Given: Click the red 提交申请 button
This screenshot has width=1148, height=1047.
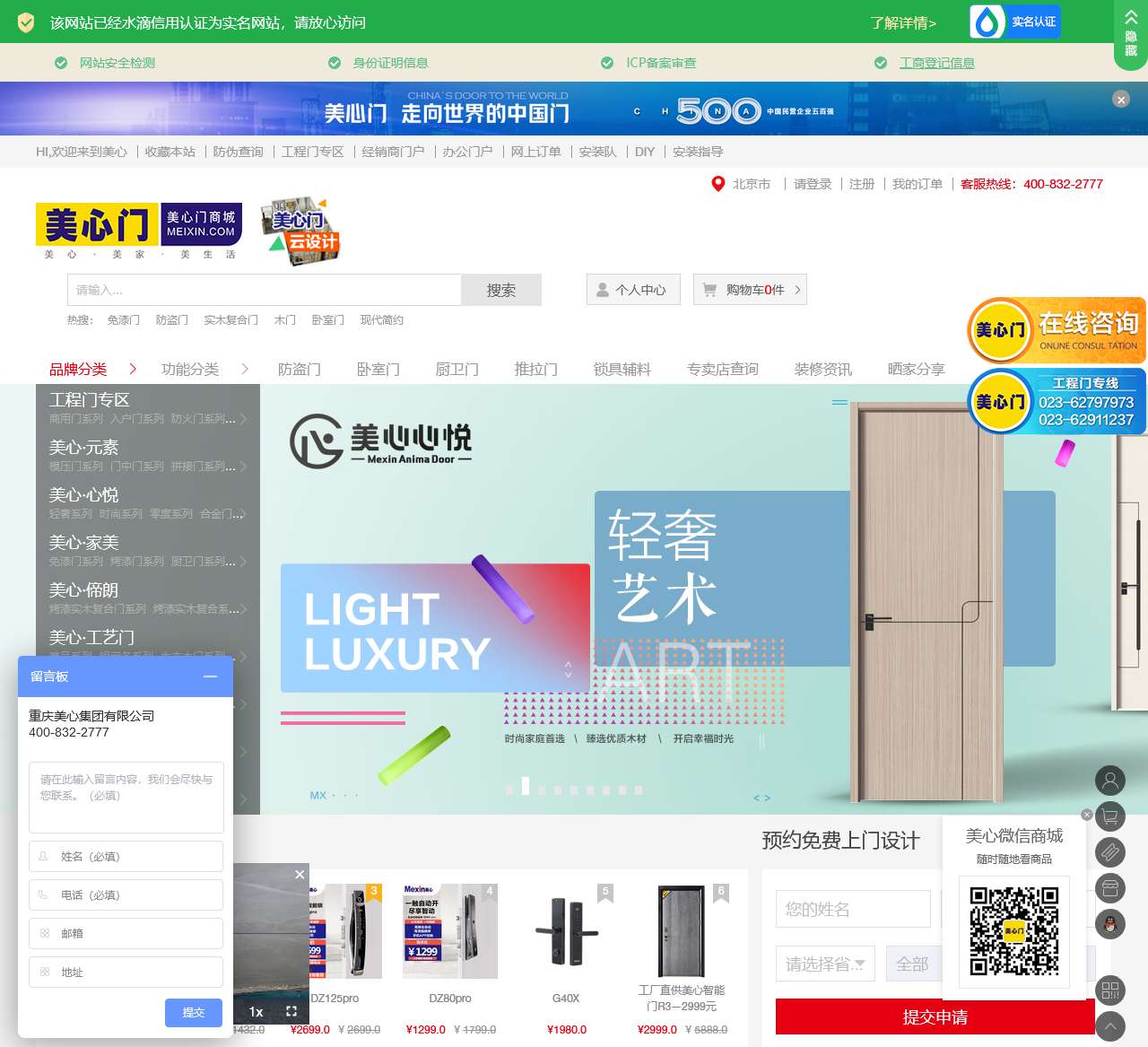Looking at the screenshot, I should [x=935, y=1016].
